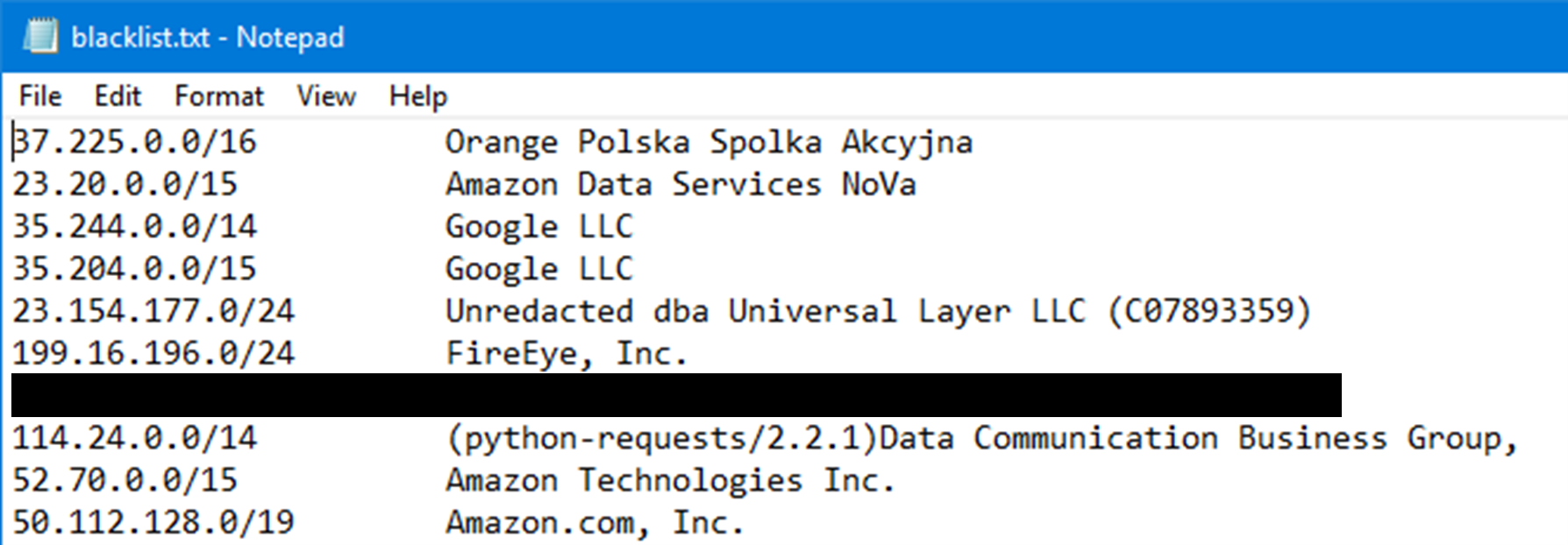Open the File menu
This screenshot has height=545, width=1568.
(40, 96)
